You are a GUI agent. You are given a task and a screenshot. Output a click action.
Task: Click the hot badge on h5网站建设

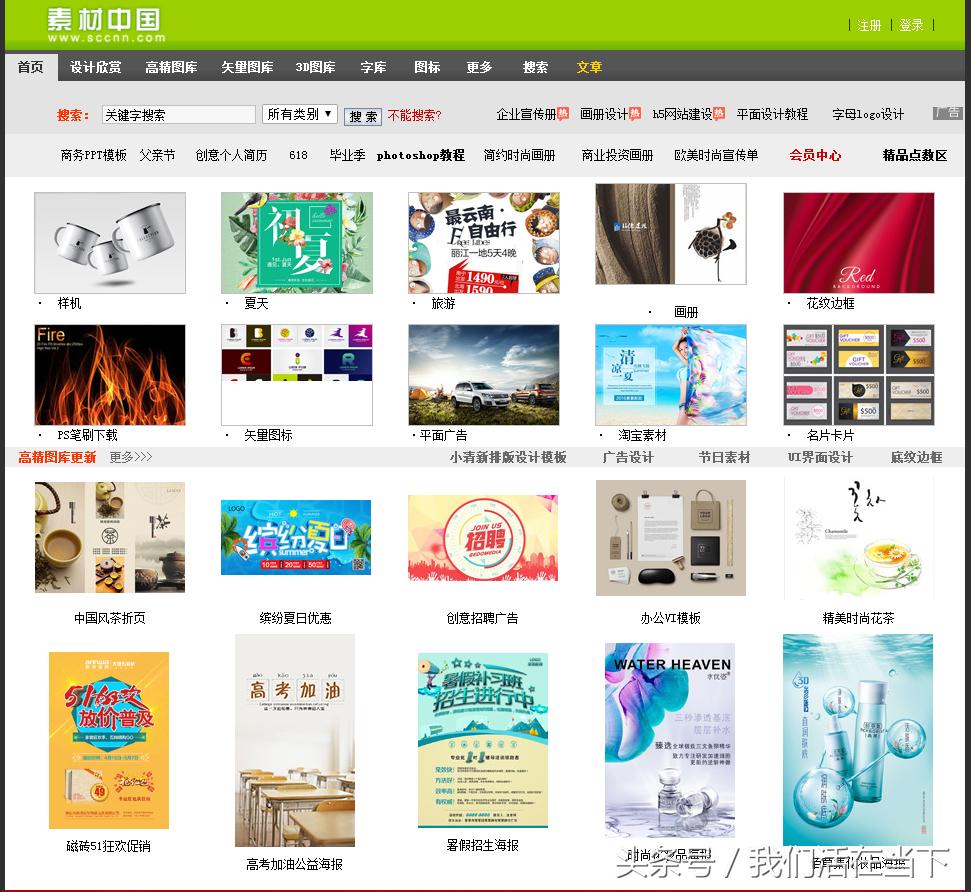720,113
